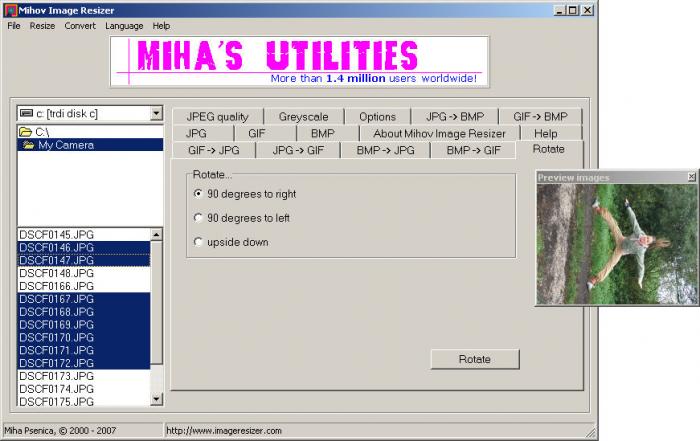
Task: Click the disk drive icon in drive selector
Action: click(26, 113)
